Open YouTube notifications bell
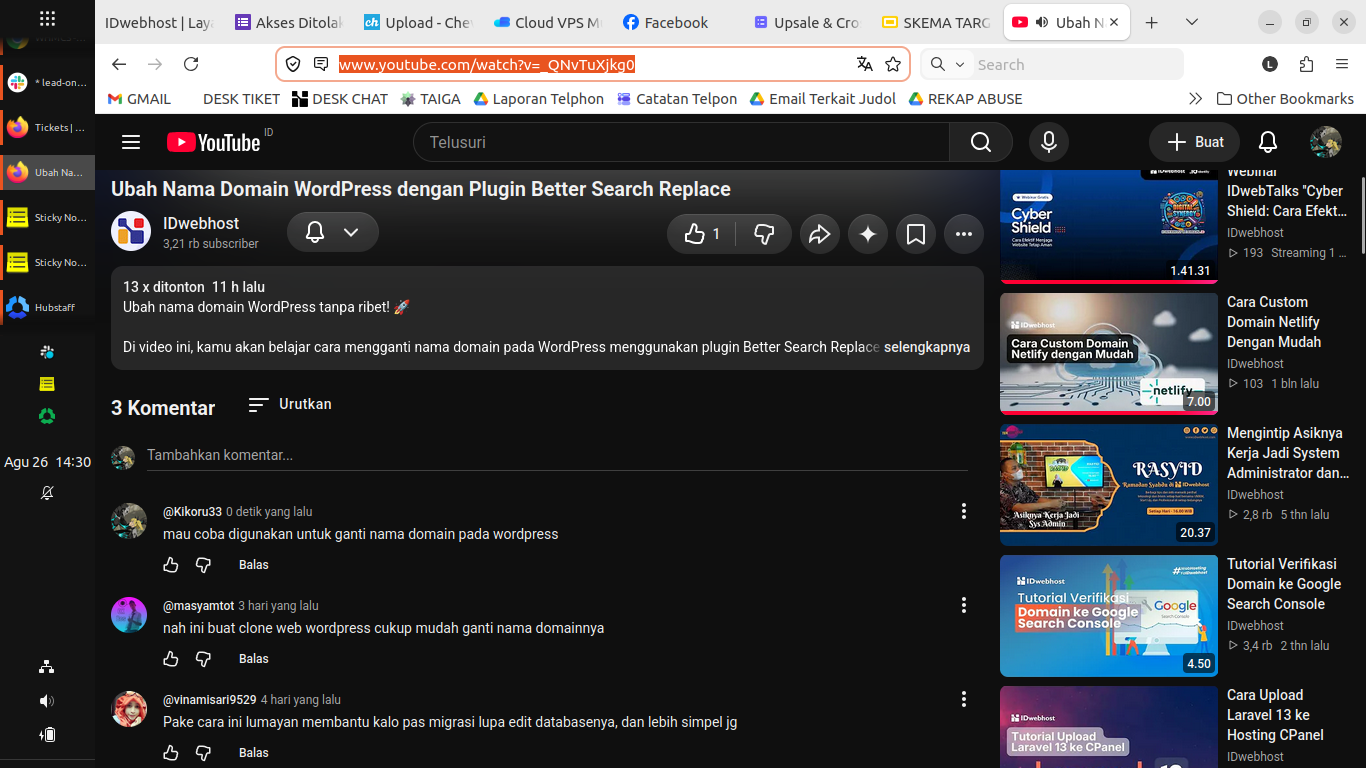Viewport: 1366px width, 768px height. pyautogui.click(x=1268, y=142)
